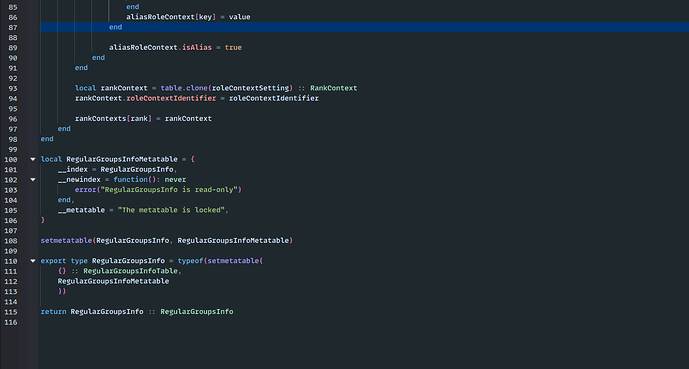Click 'return' keyword on line 115

coord(53,312)
